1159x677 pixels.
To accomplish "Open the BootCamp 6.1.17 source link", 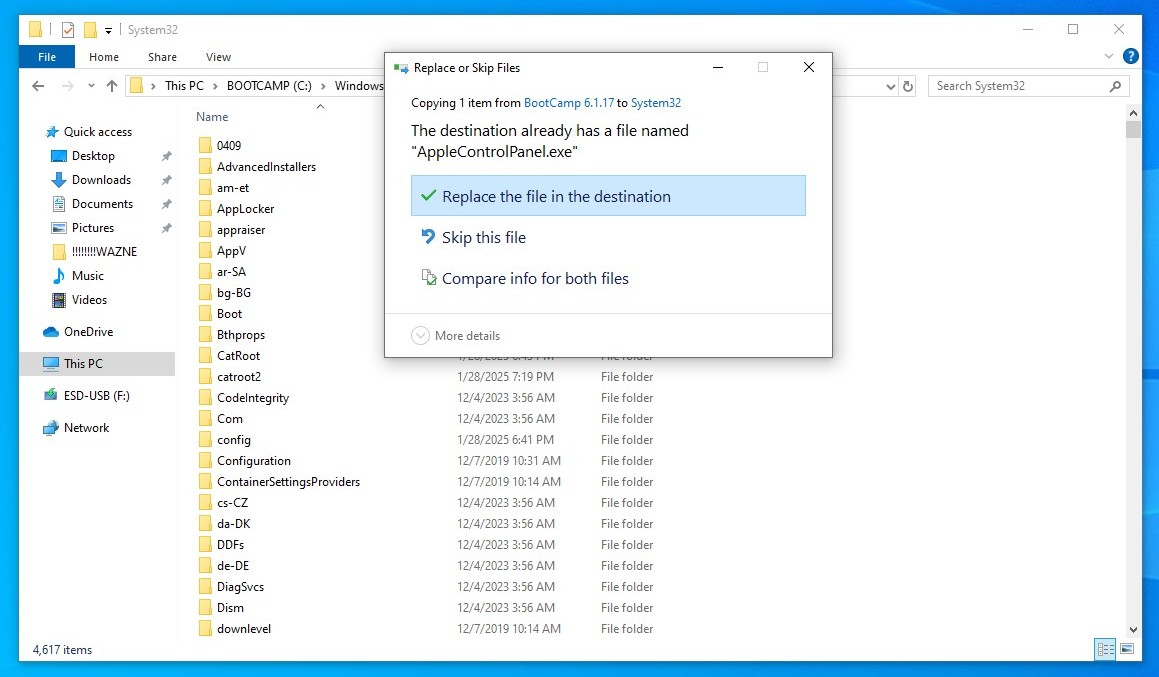I will [568, 103].
